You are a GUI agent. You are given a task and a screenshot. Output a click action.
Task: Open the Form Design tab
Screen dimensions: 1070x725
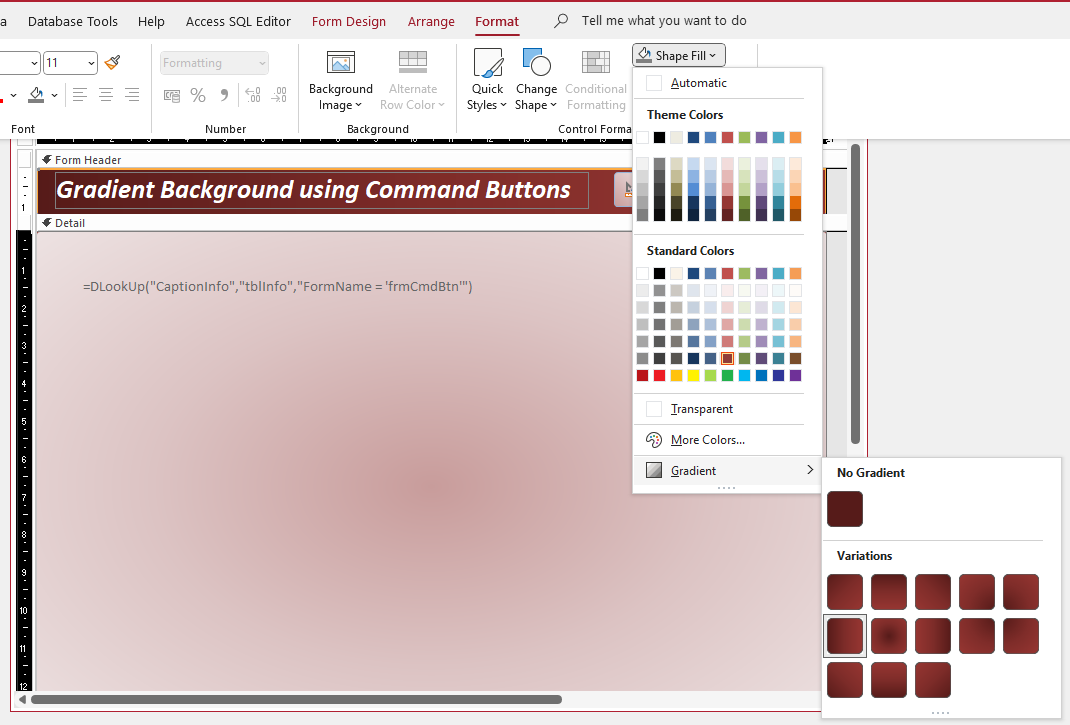[x=349, y=21]
